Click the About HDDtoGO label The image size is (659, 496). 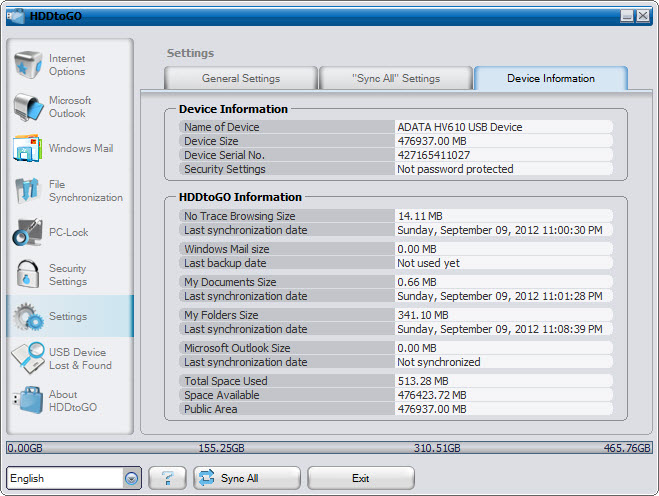tap(73, 401)
